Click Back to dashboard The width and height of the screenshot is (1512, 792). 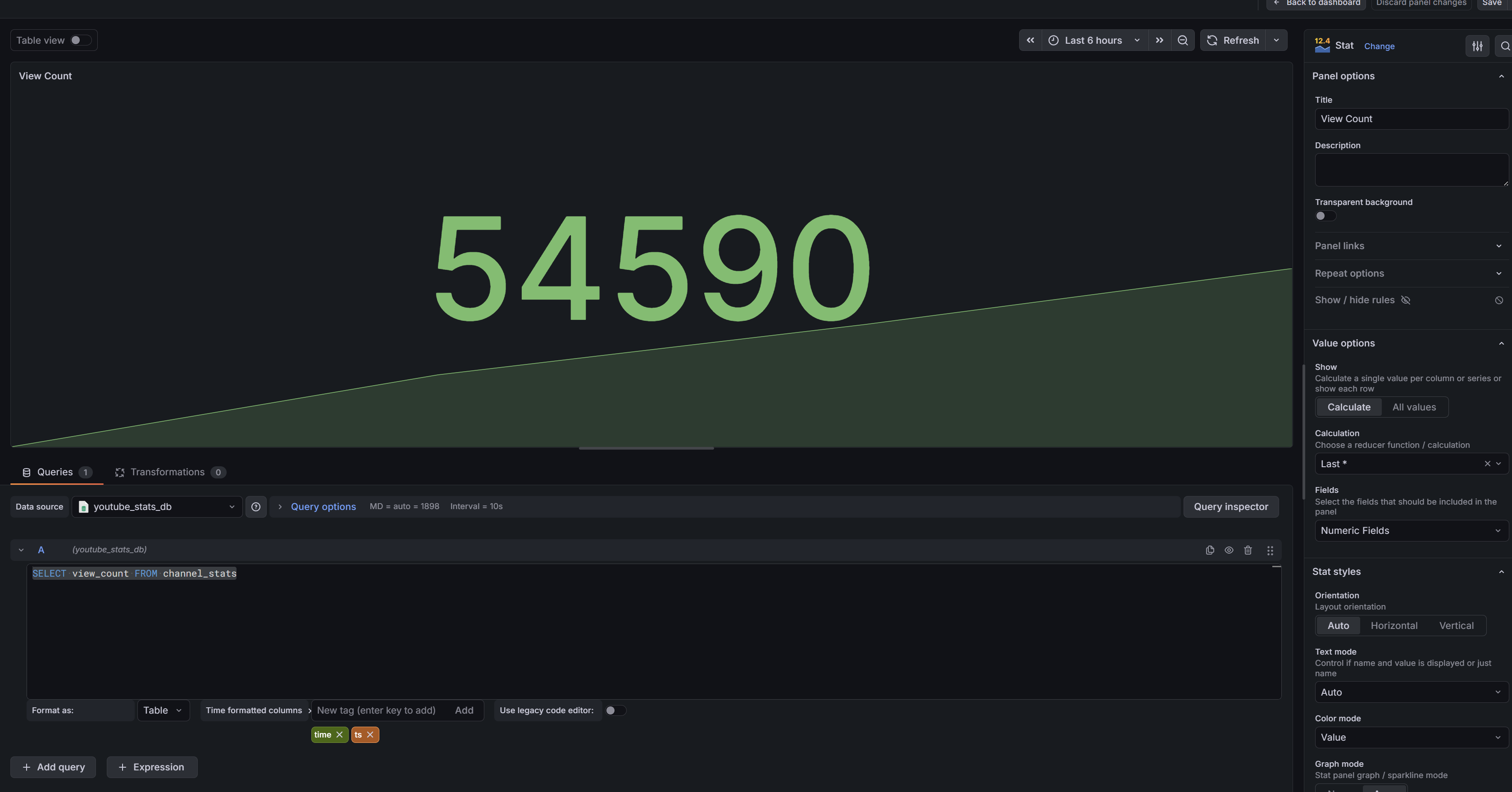1316,4
